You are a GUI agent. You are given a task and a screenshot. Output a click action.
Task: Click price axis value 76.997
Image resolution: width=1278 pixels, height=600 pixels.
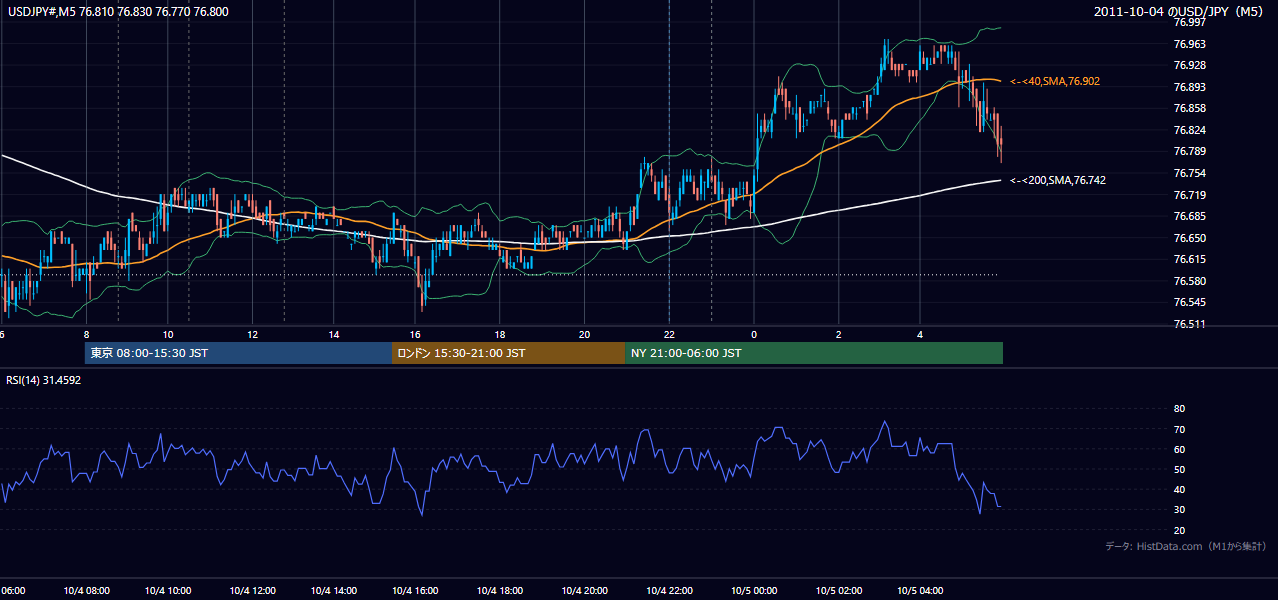(1189, 22)
